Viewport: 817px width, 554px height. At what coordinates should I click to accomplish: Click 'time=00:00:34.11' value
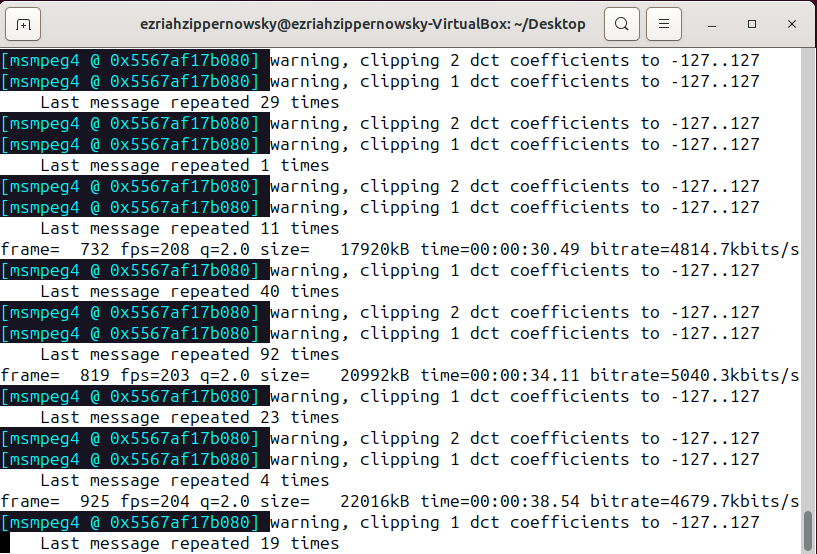[x=500, y=375]
